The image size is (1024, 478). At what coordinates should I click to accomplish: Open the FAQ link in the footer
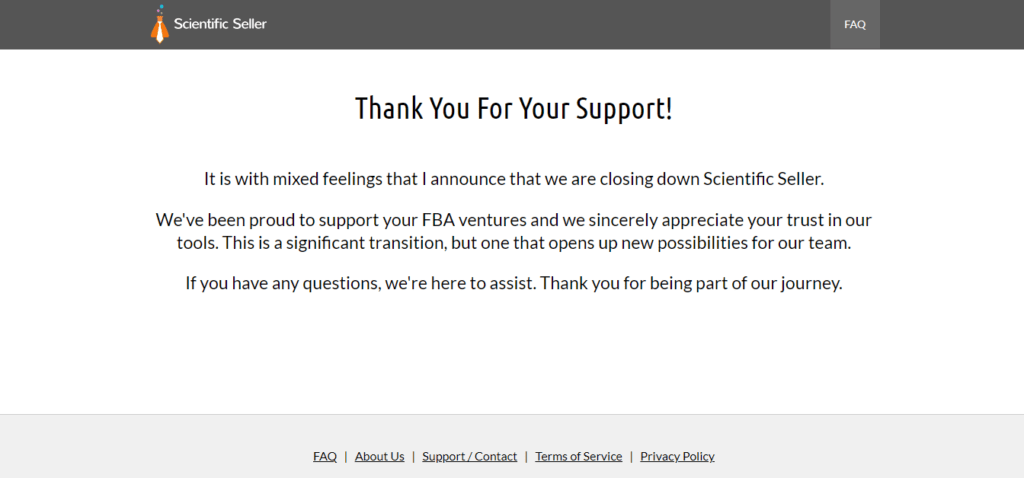coord(325,456)
